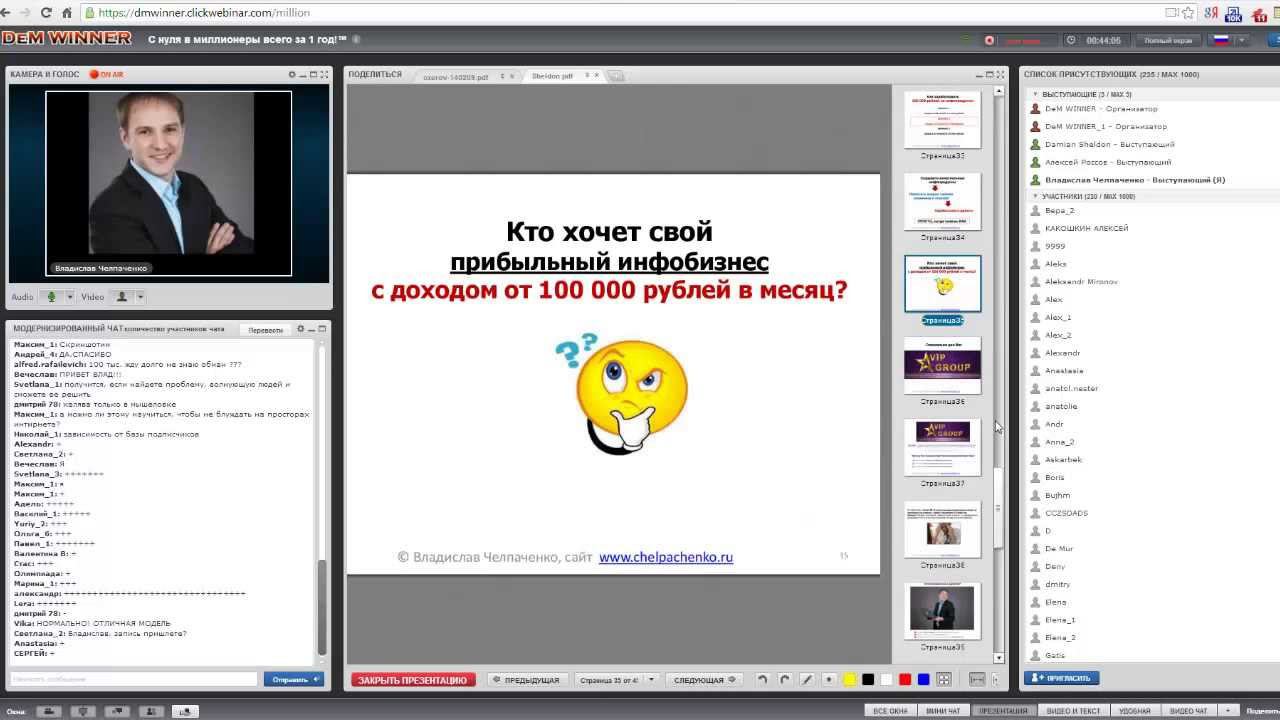Open the Страница 36 VIP Group thumbnail
Screen dimensions: 1280x720
coord(942,366)
